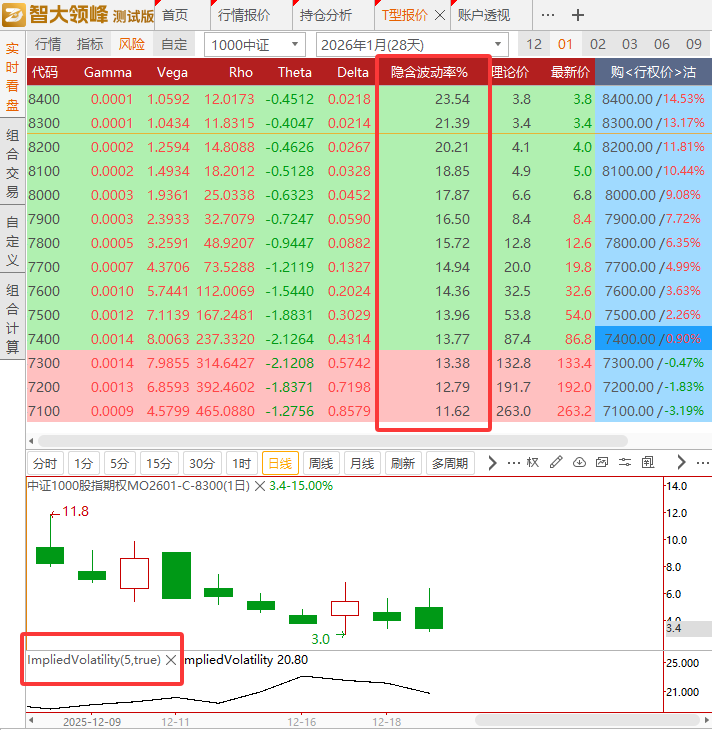Open 组合交易 in the left sidebar
This screenshot has width=712, height=730.
(12, 164)
